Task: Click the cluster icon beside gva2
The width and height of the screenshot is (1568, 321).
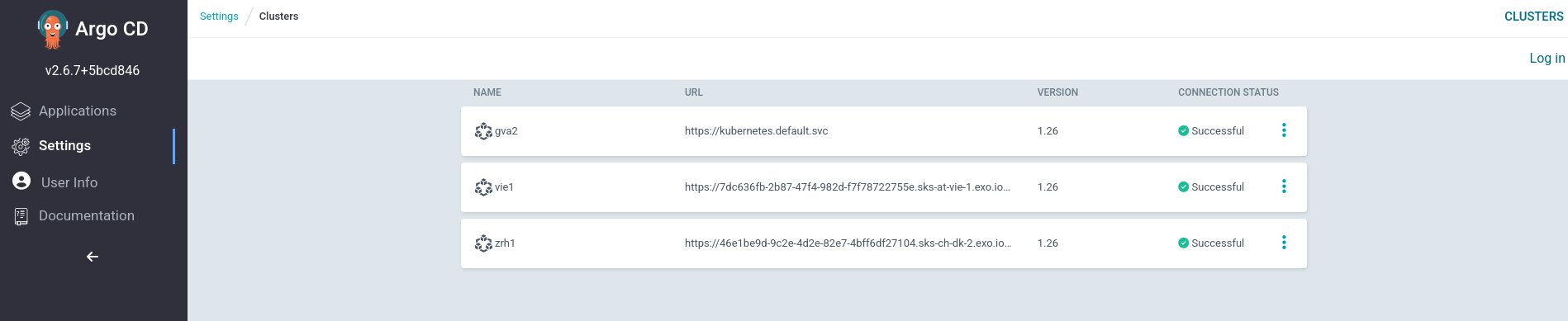Action: [x=483, y=131]
